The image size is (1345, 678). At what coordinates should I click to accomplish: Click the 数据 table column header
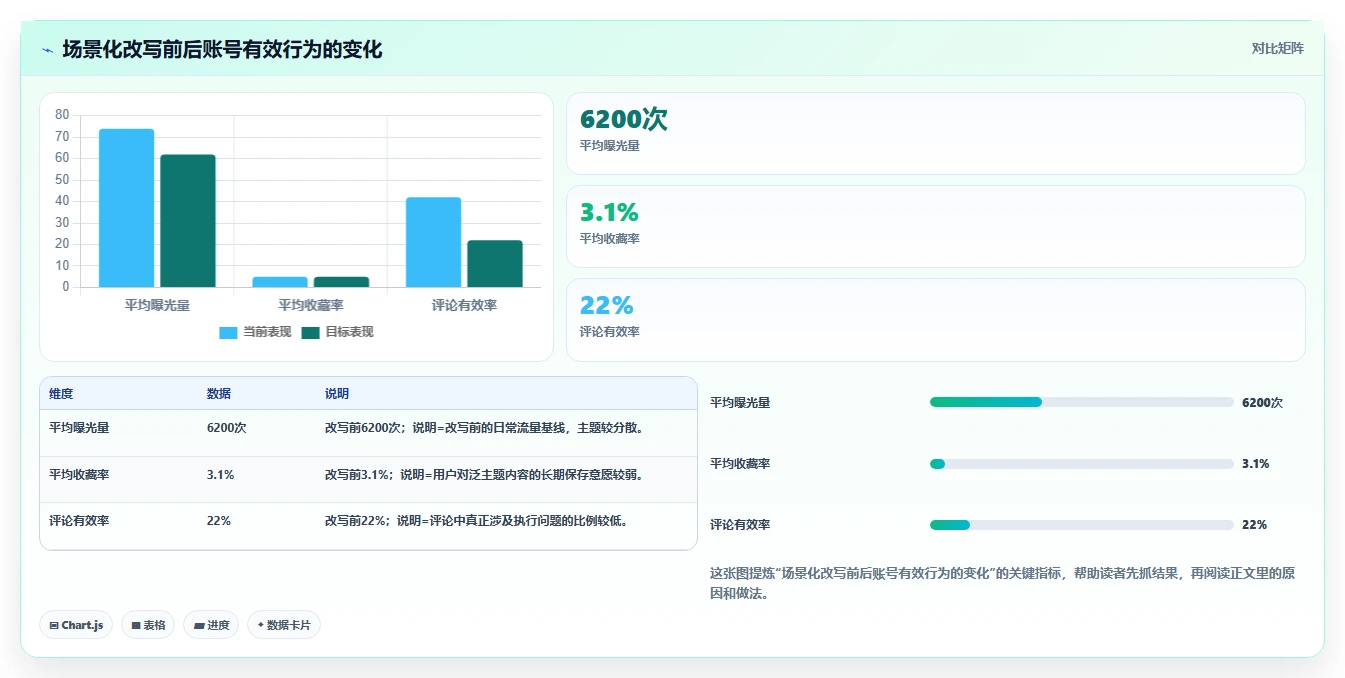click(219, 394)
